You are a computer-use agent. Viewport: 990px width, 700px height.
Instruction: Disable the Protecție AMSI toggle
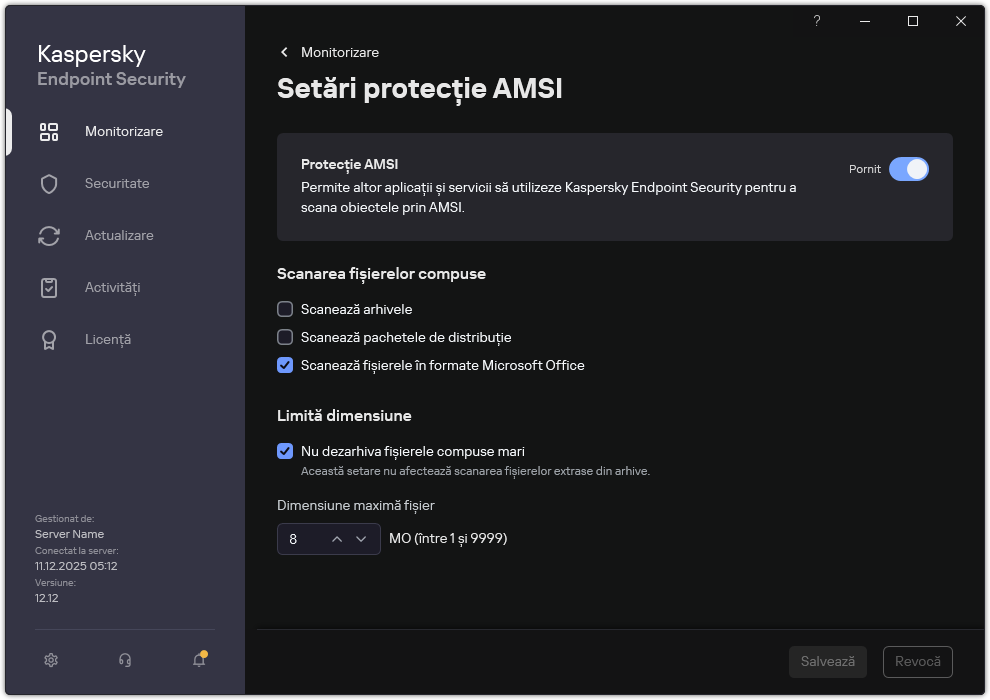tap(910, 169)
